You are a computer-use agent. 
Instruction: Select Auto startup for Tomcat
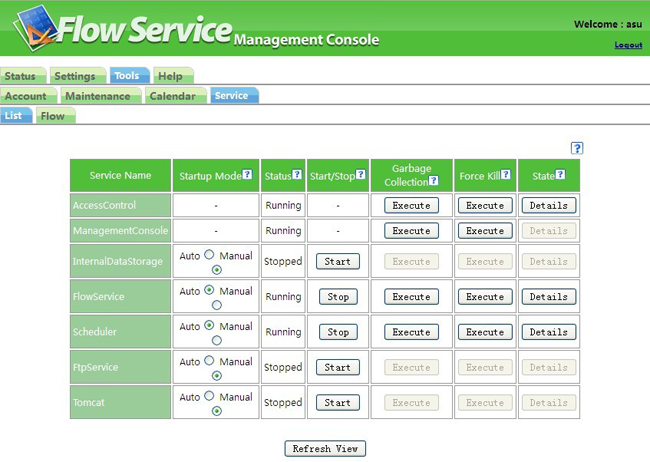click(209, 395)
